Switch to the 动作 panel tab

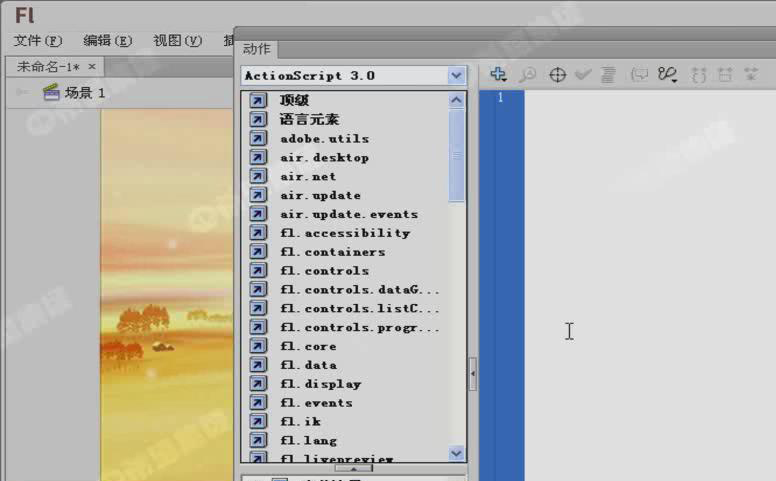click(x=257, y=49)
